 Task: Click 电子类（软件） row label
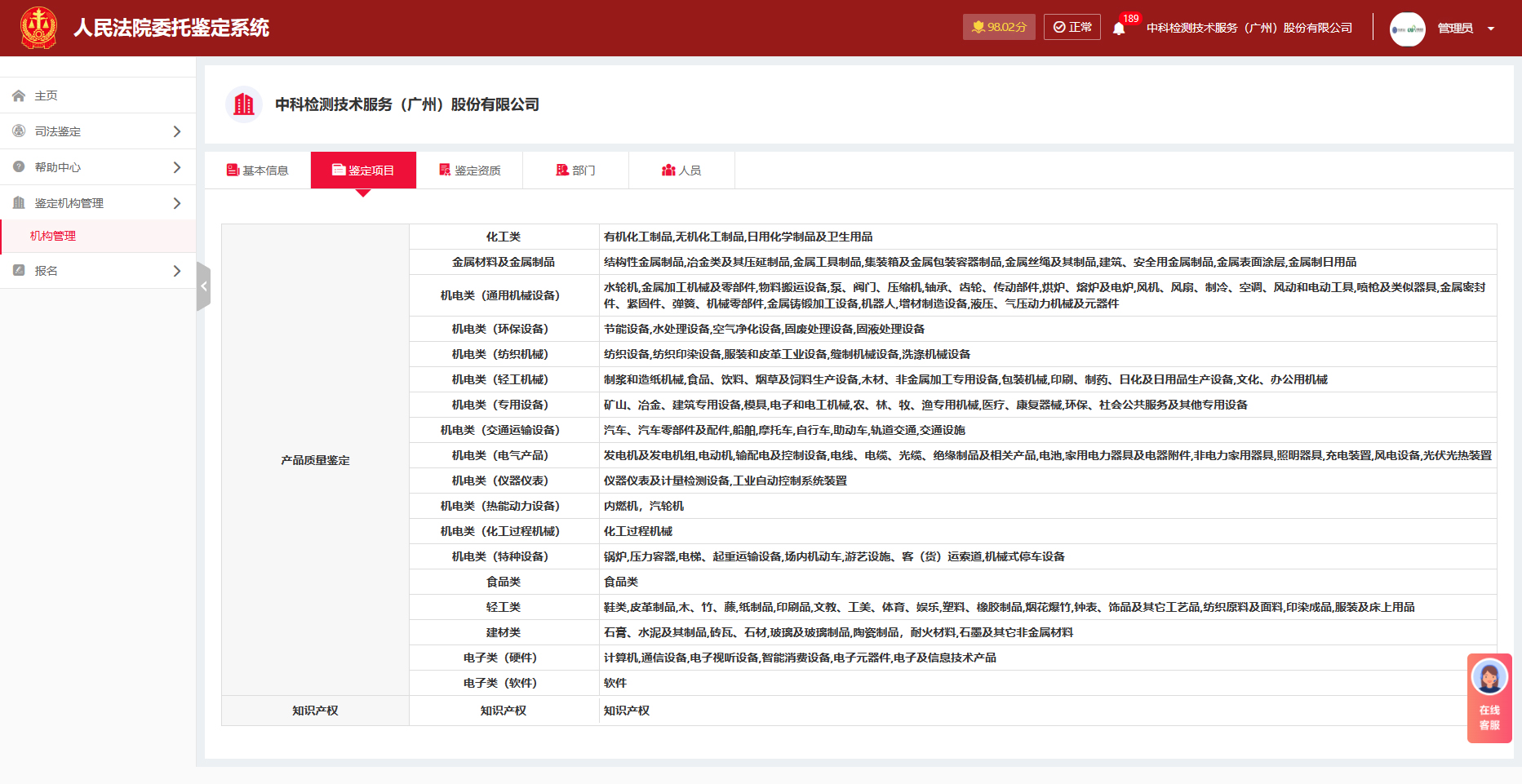click(x=504, y=683)
